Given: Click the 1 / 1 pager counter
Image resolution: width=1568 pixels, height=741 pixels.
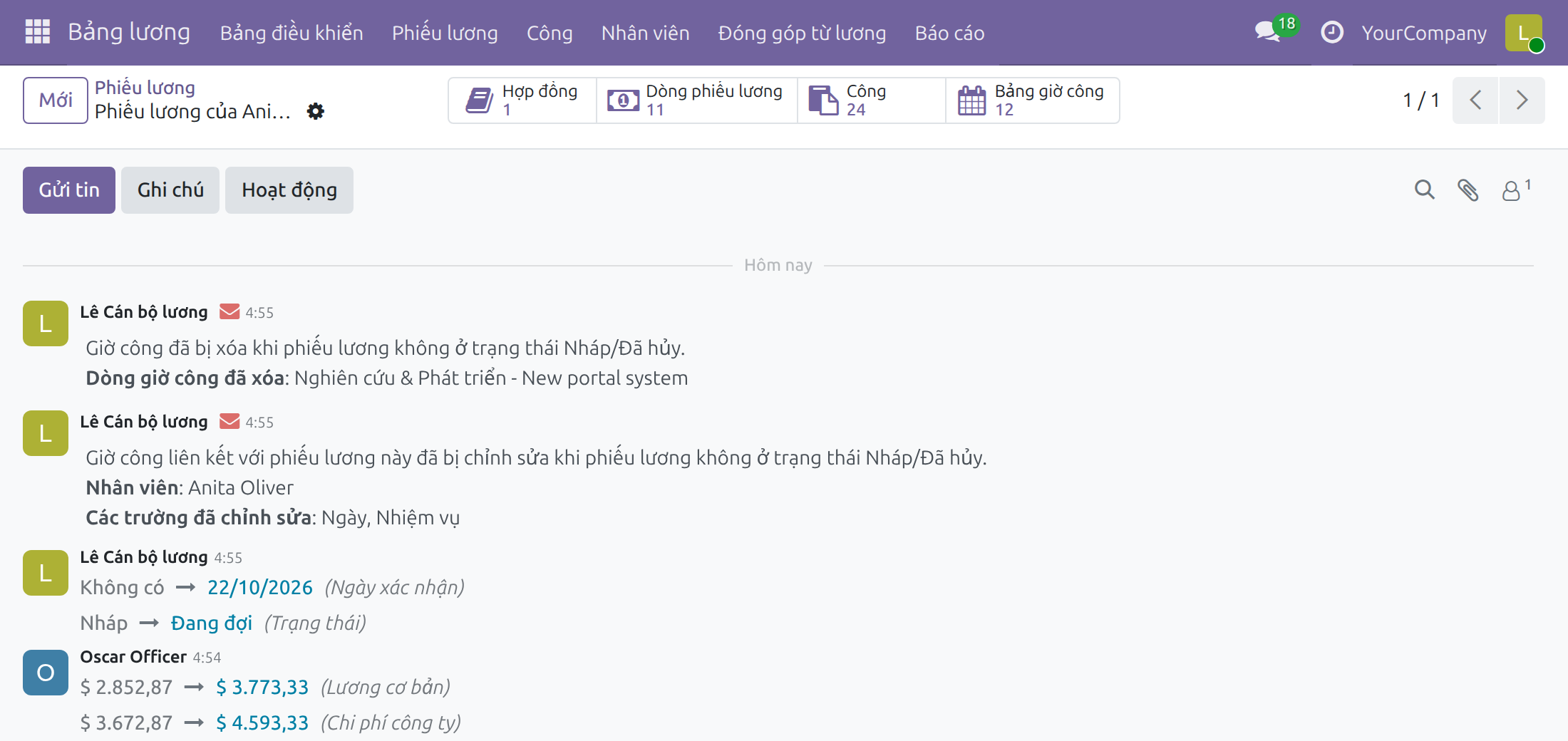Looking at the screenshot, I should pyautogui.click(x=1421, y=100).
